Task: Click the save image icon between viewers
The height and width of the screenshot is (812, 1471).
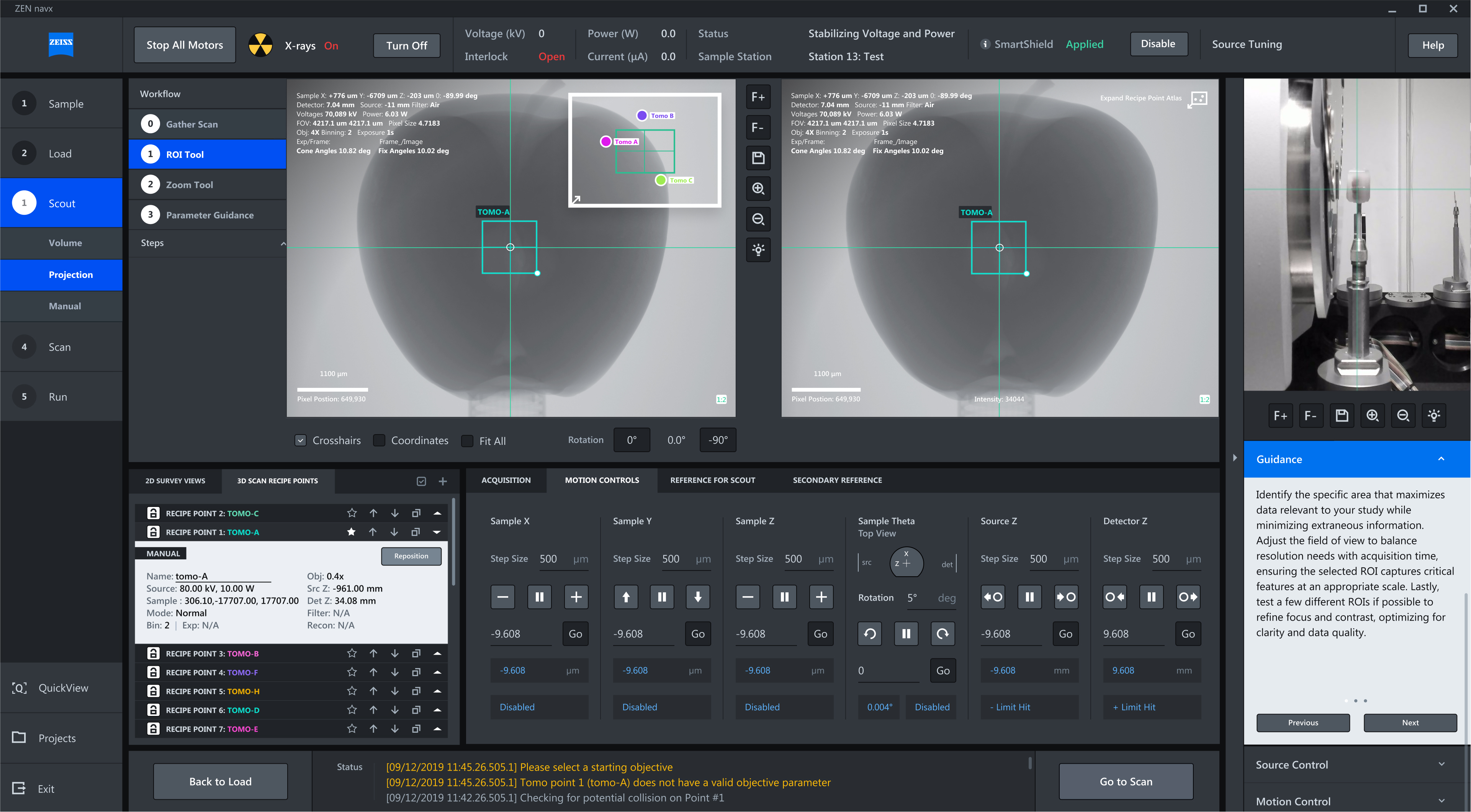Action: [x=758, y=158]
